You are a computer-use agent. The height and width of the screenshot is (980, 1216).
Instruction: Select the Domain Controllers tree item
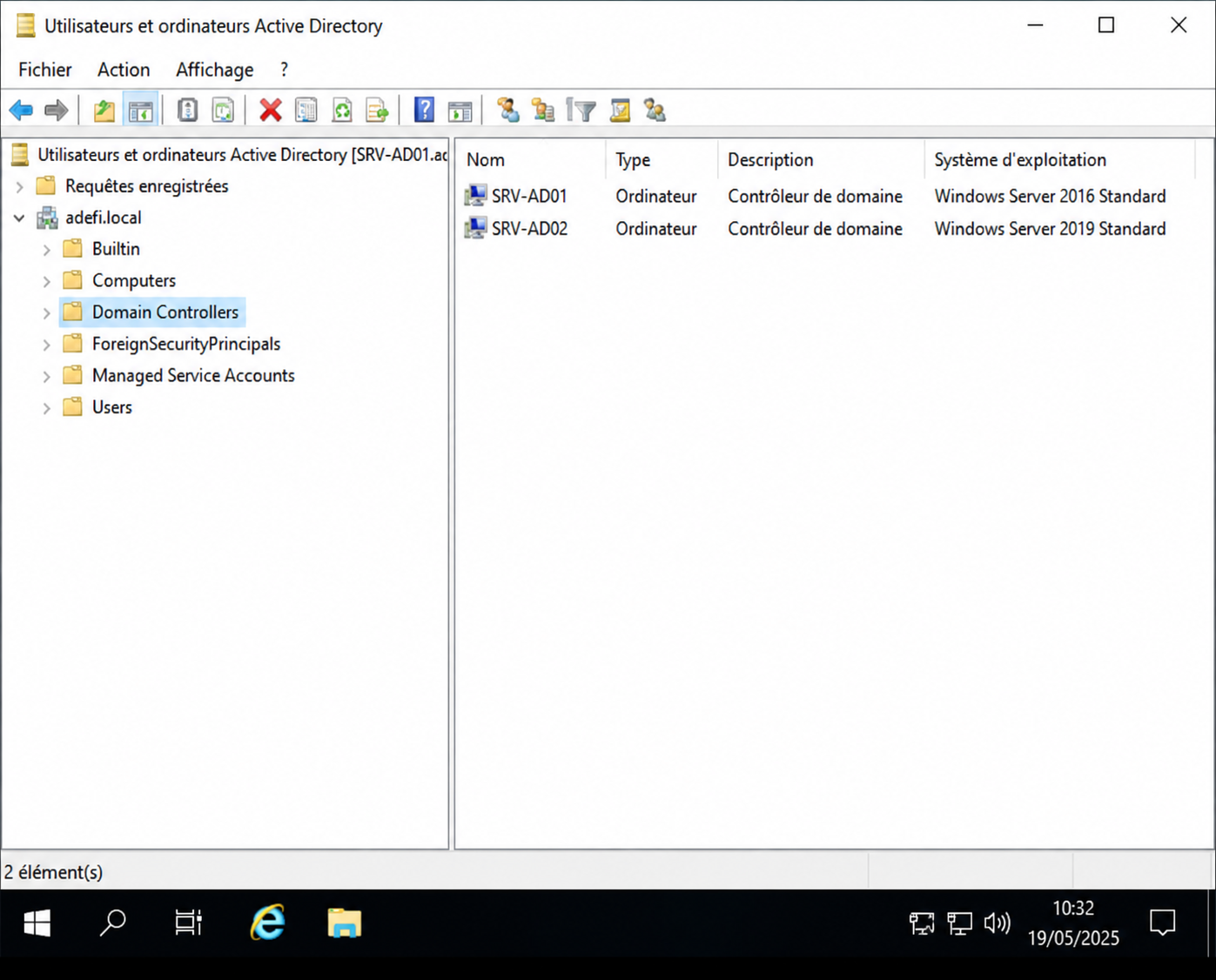165,312
